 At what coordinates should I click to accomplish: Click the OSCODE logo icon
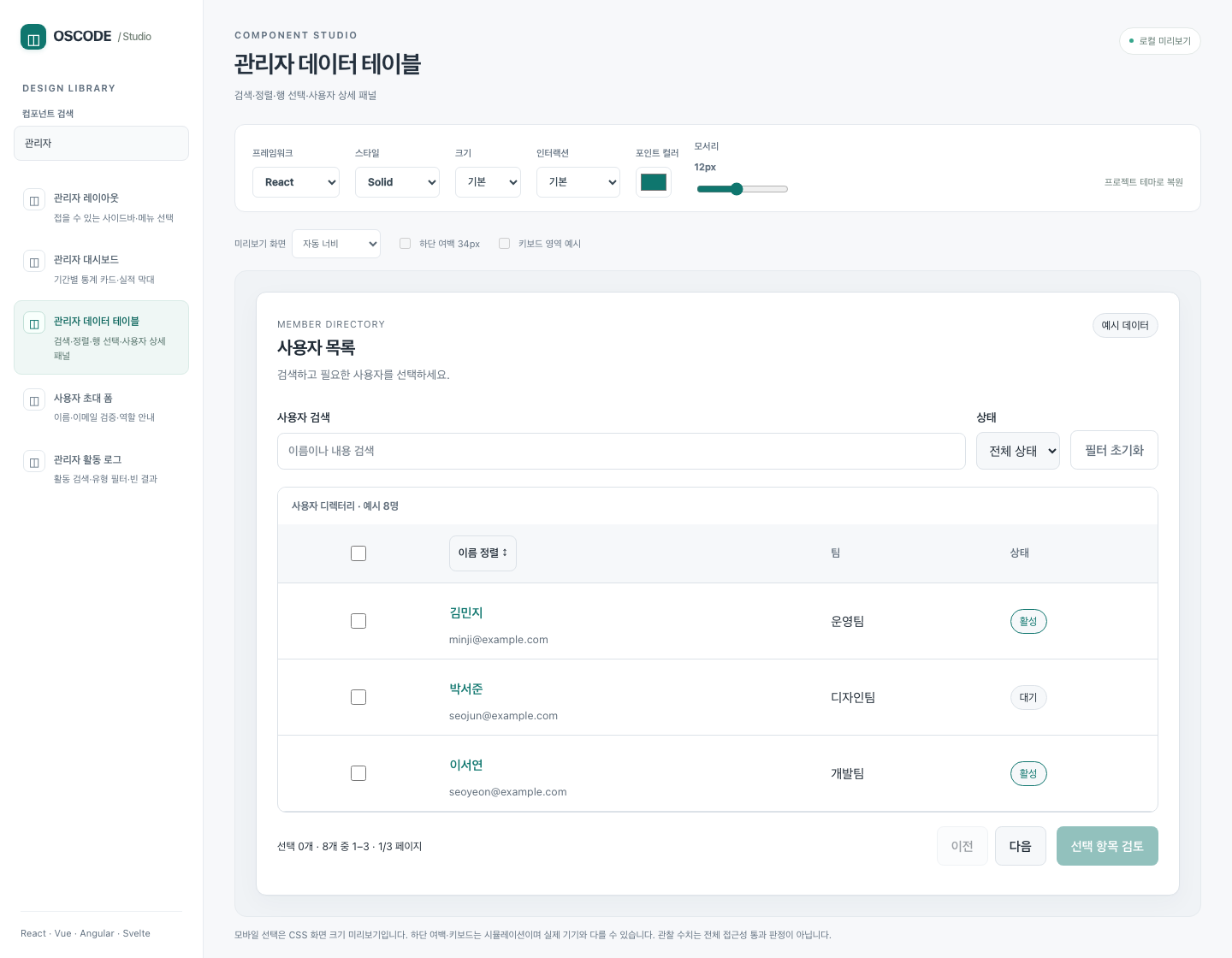[33, 37]
